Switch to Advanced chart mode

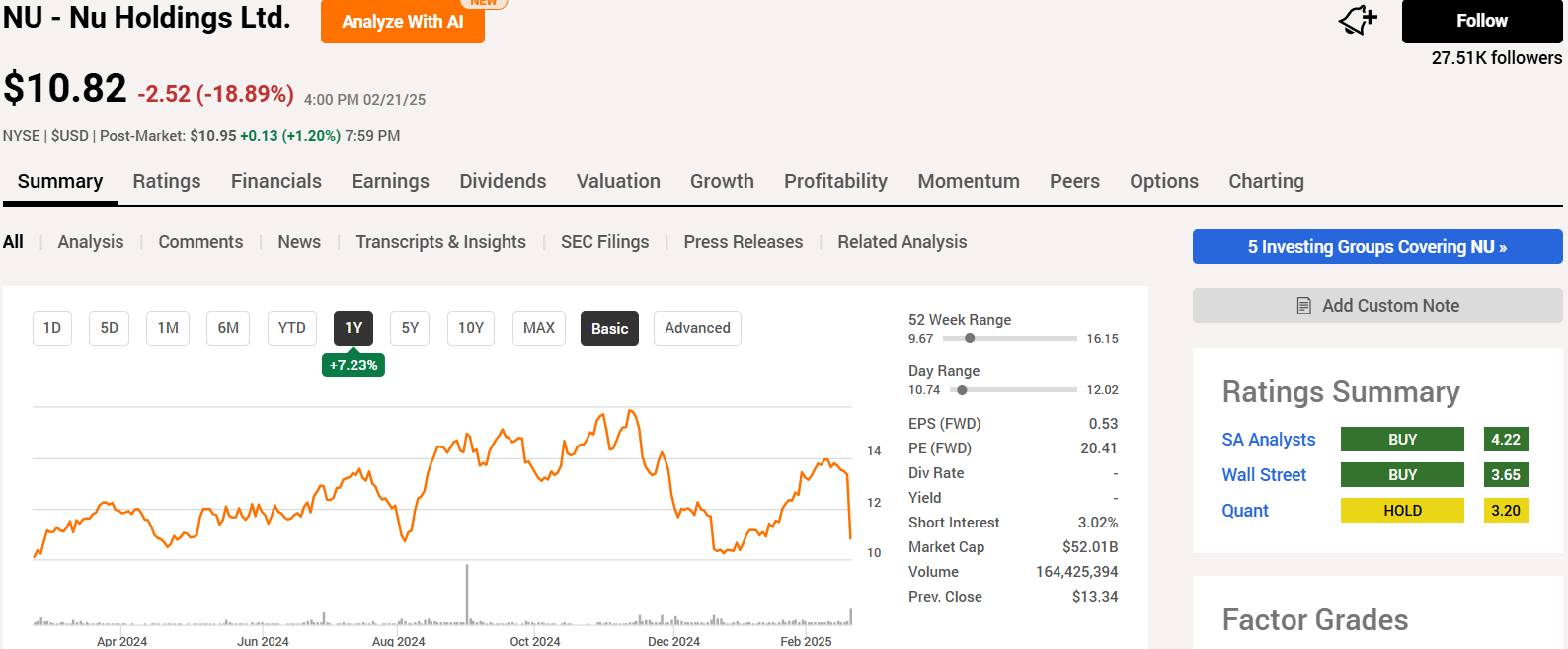[697, 328]
